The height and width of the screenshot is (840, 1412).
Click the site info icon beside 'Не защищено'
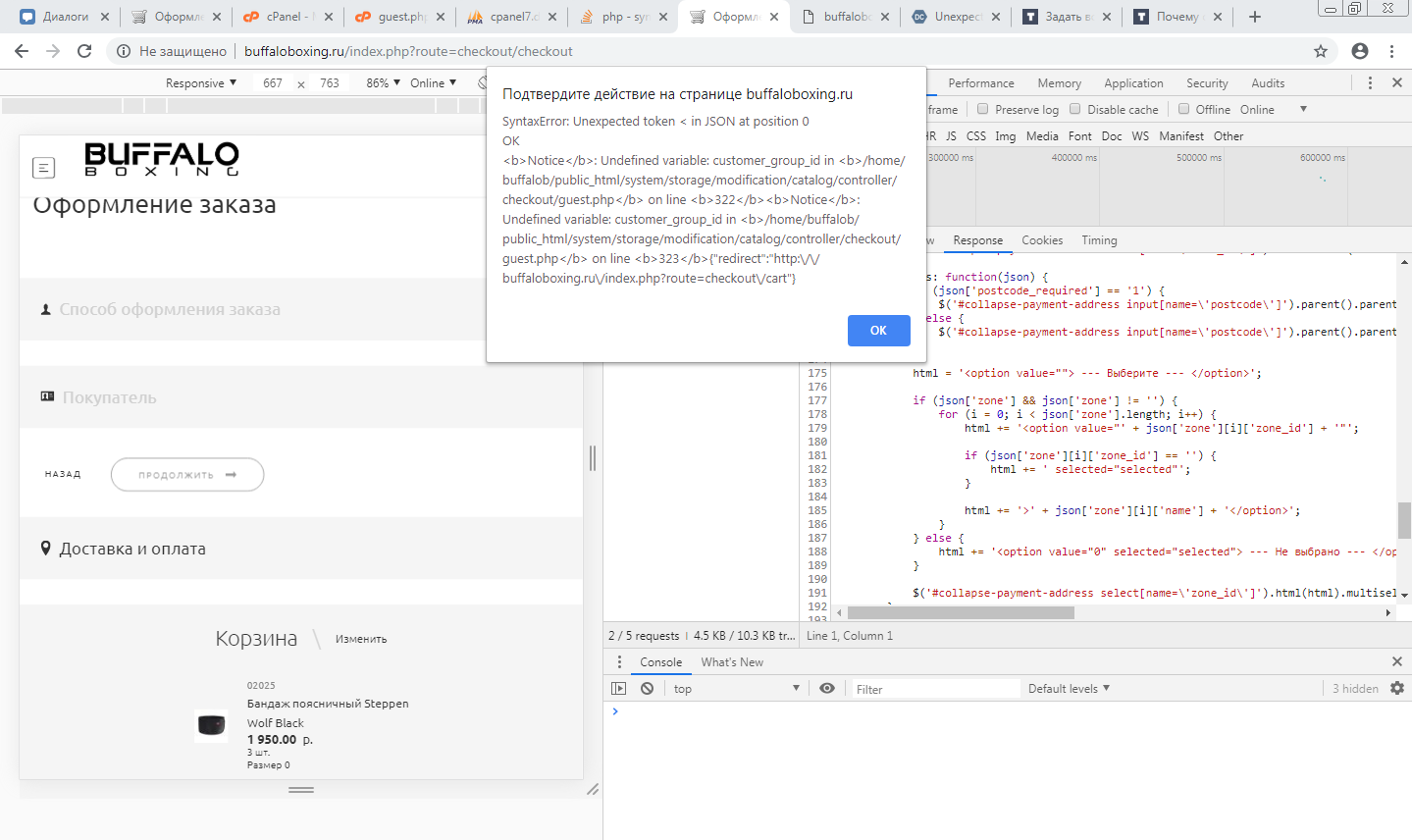124,51
